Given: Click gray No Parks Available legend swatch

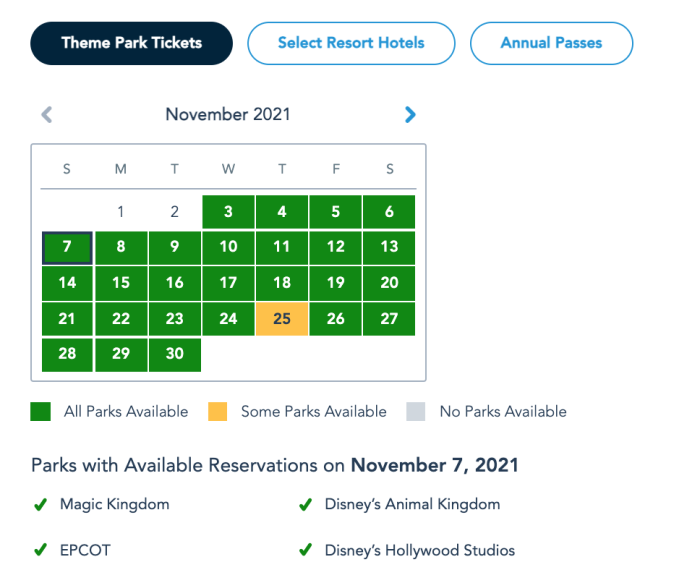Looking at the screenshot, I should [x=416, y=412].
